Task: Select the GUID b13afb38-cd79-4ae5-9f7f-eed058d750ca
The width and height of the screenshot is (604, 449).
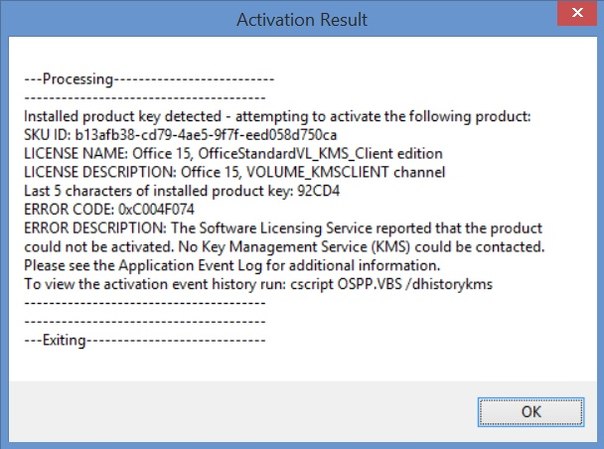Action: 206,135
